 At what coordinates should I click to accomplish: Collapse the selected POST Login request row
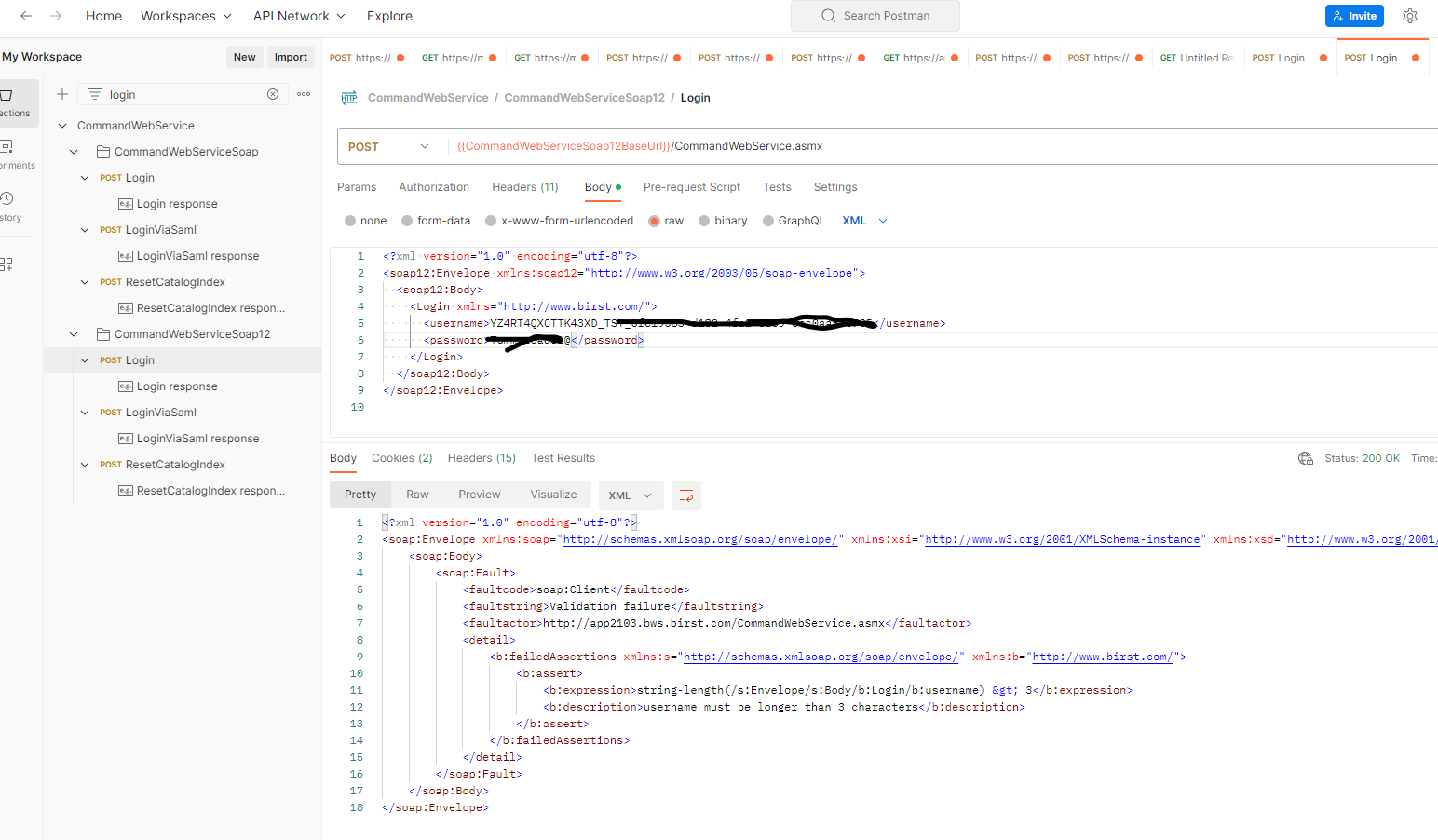tap(85, 360)
